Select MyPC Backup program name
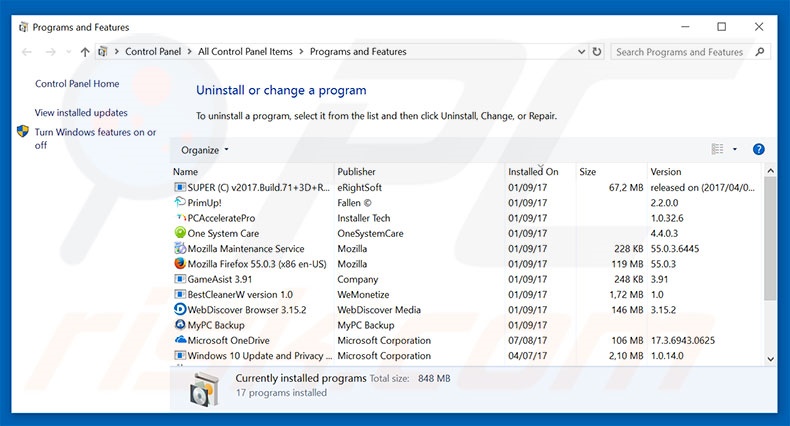The image size is (790, 426). coord(216,325)
